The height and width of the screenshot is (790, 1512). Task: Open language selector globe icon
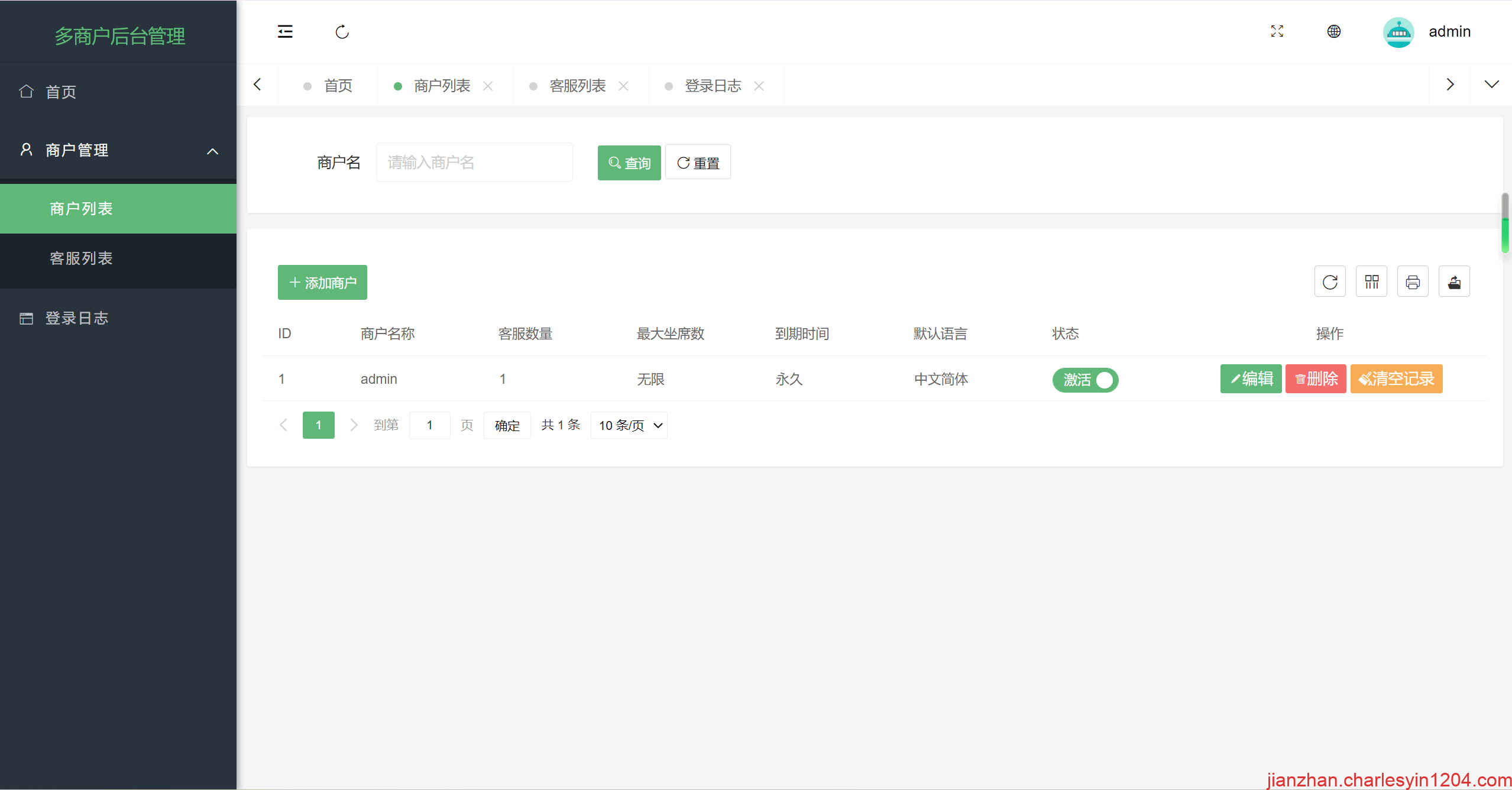[1334, 31]
